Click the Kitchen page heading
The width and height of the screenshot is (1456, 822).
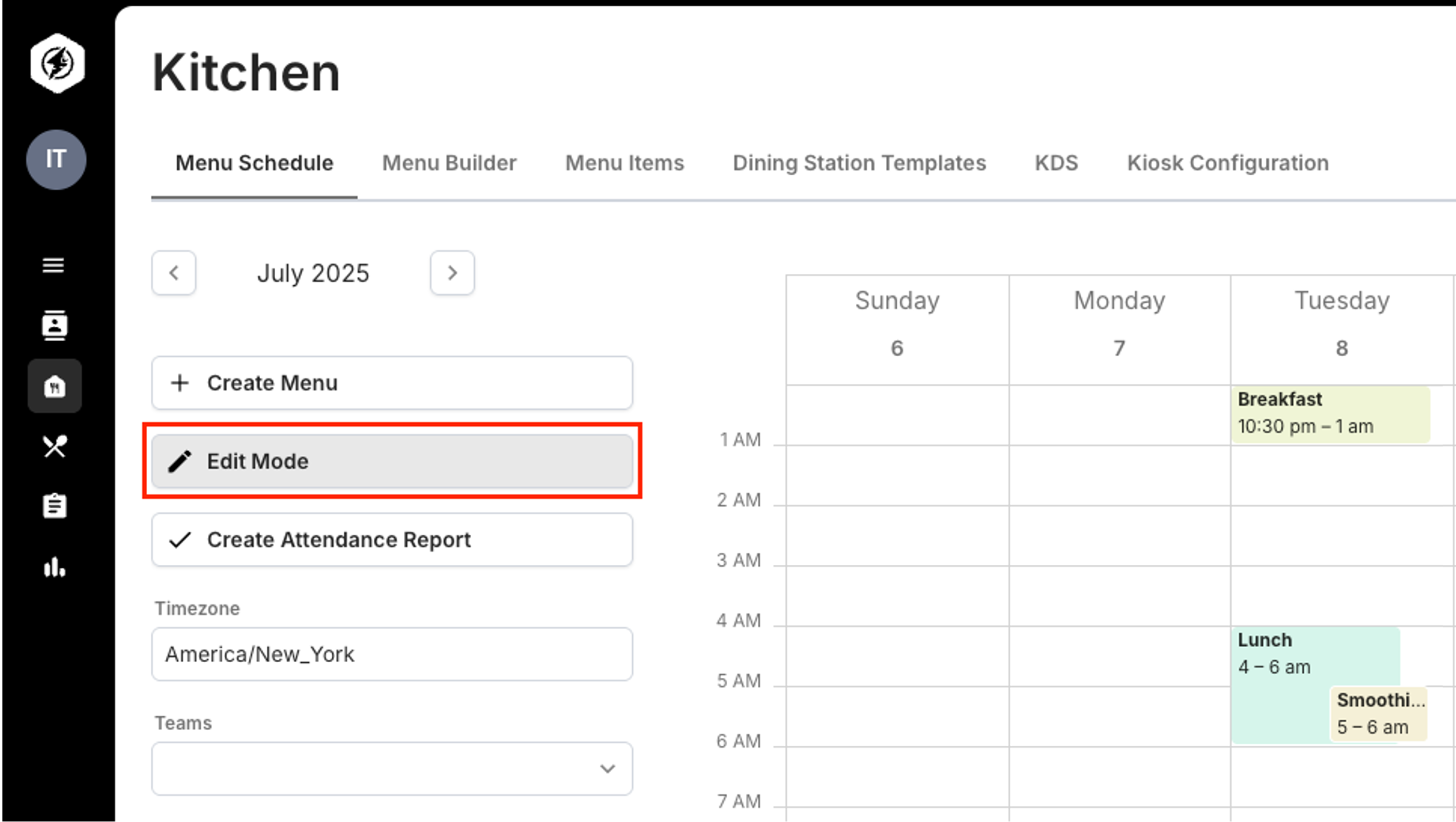[246, 73]
